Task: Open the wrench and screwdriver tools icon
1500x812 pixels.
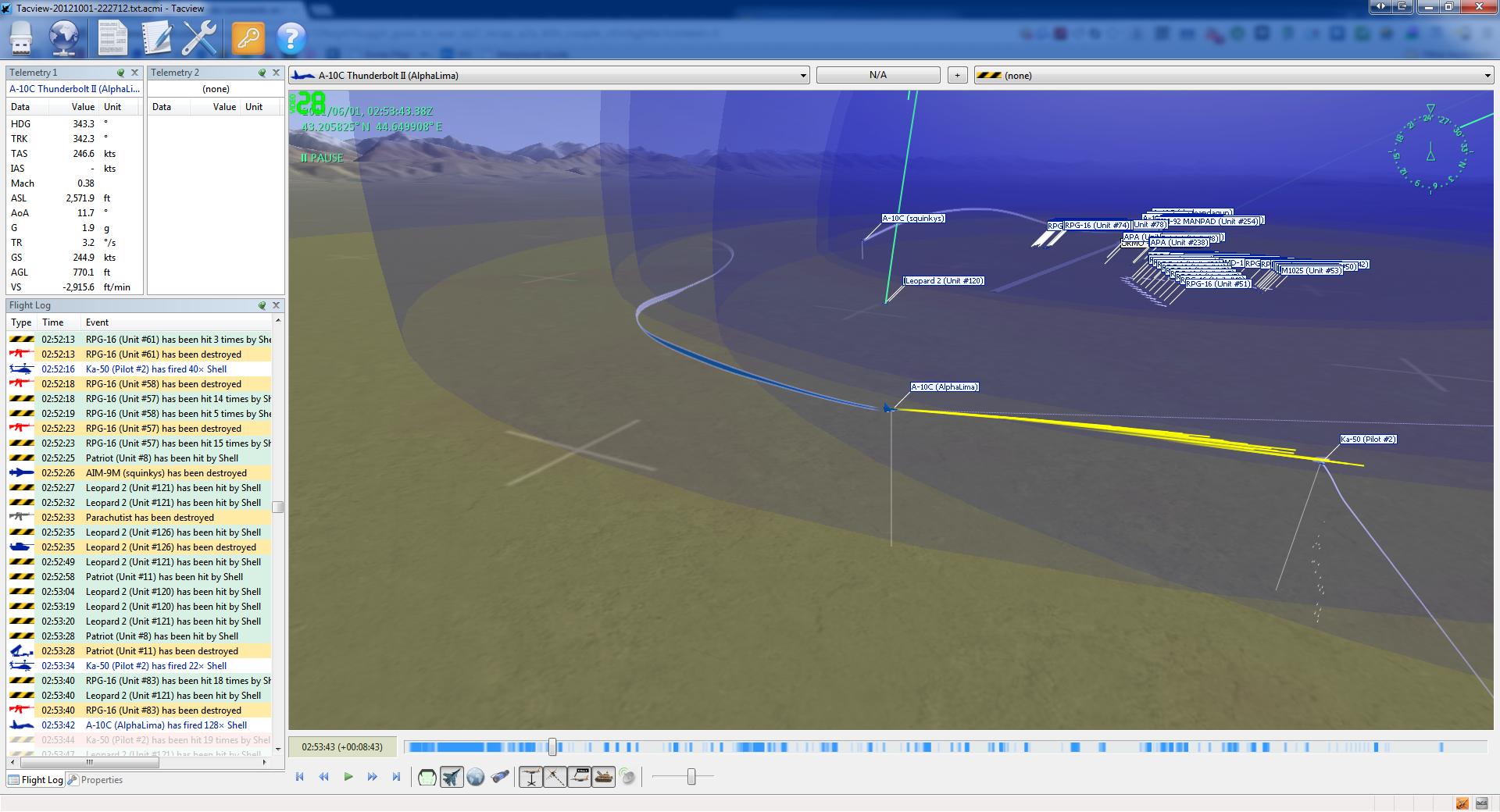Action: pyautogui.click(x=200, y=37)
